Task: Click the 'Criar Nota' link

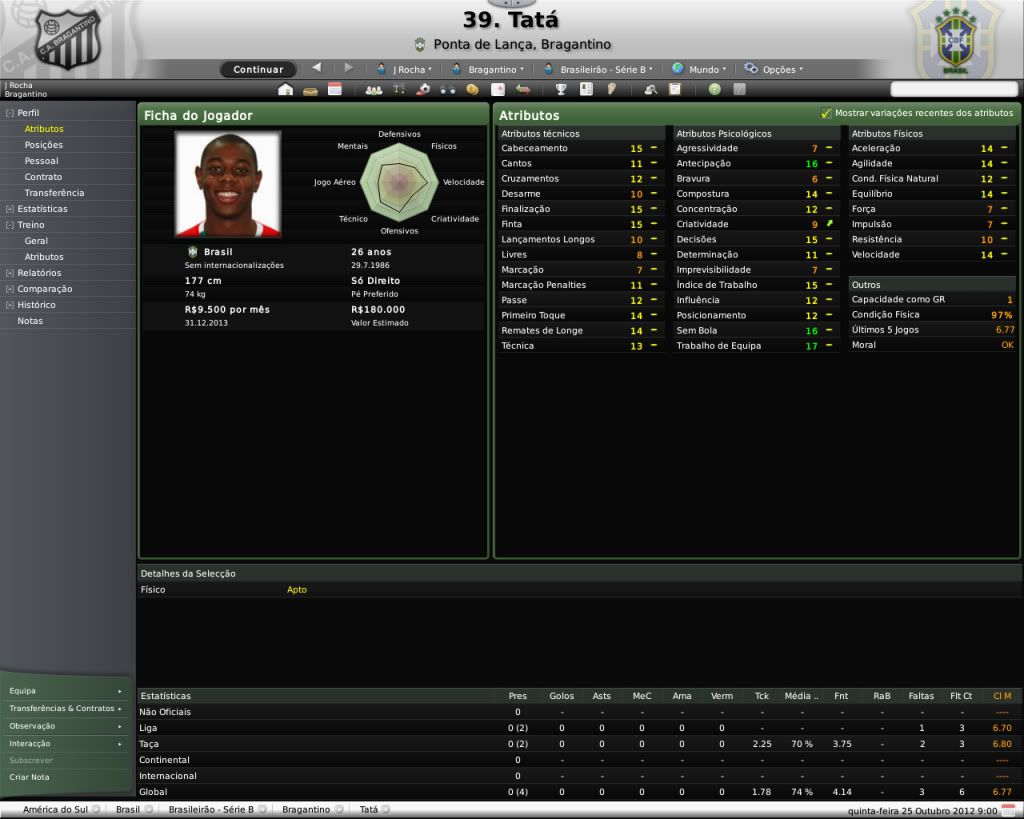Action: (29, 777)
